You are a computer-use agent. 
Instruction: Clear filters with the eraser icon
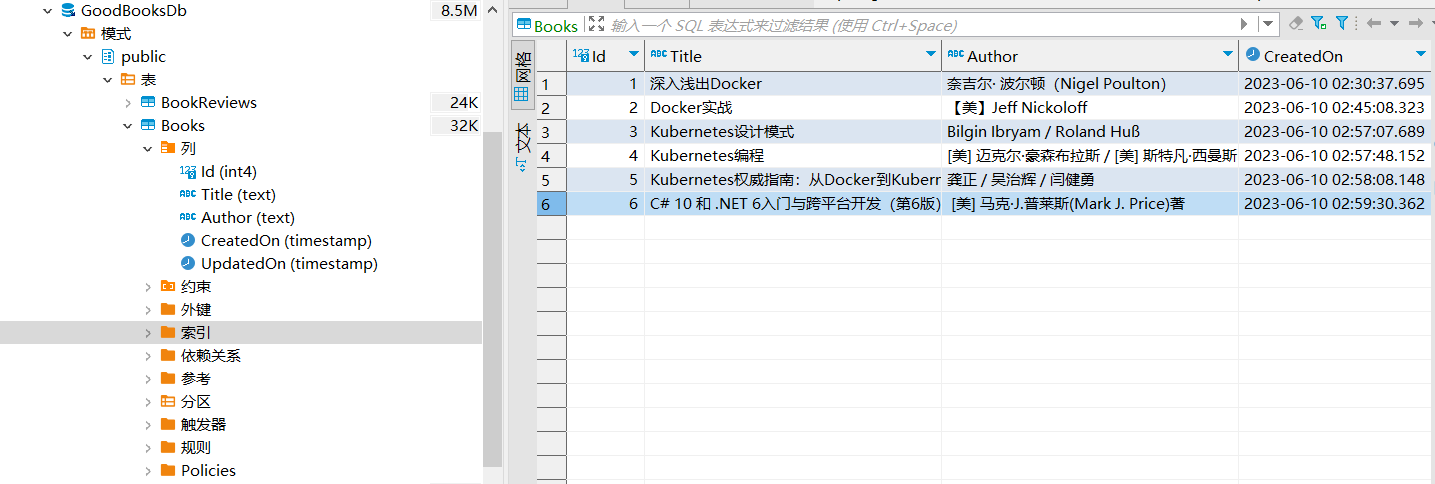(x=1297, y=24)
